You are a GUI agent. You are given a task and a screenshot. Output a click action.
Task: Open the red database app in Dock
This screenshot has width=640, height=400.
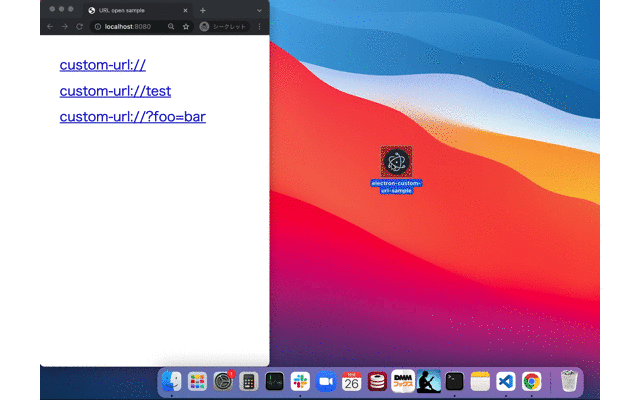[x=377, y=382]
